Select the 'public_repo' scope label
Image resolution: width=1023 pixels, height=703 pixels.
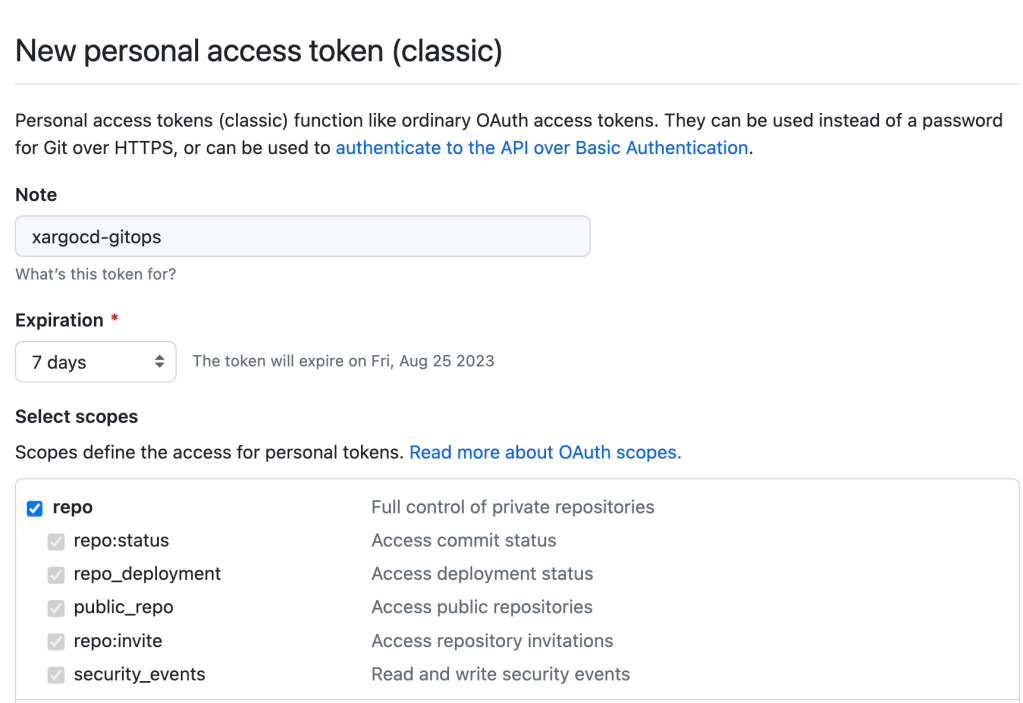(123, 607)
